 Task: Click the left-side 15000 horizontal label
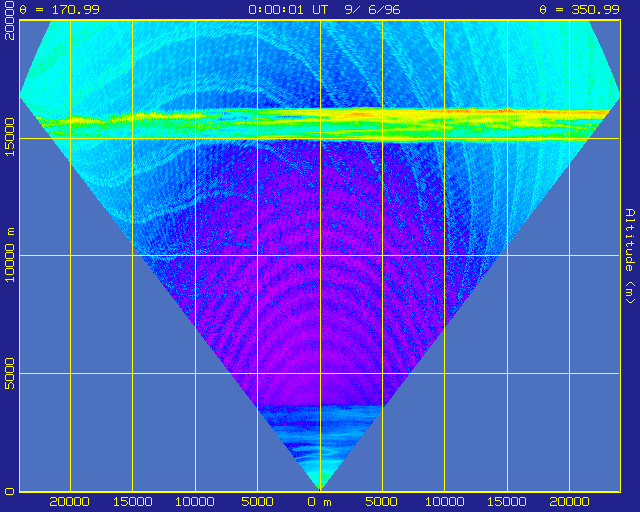(133, 502)
